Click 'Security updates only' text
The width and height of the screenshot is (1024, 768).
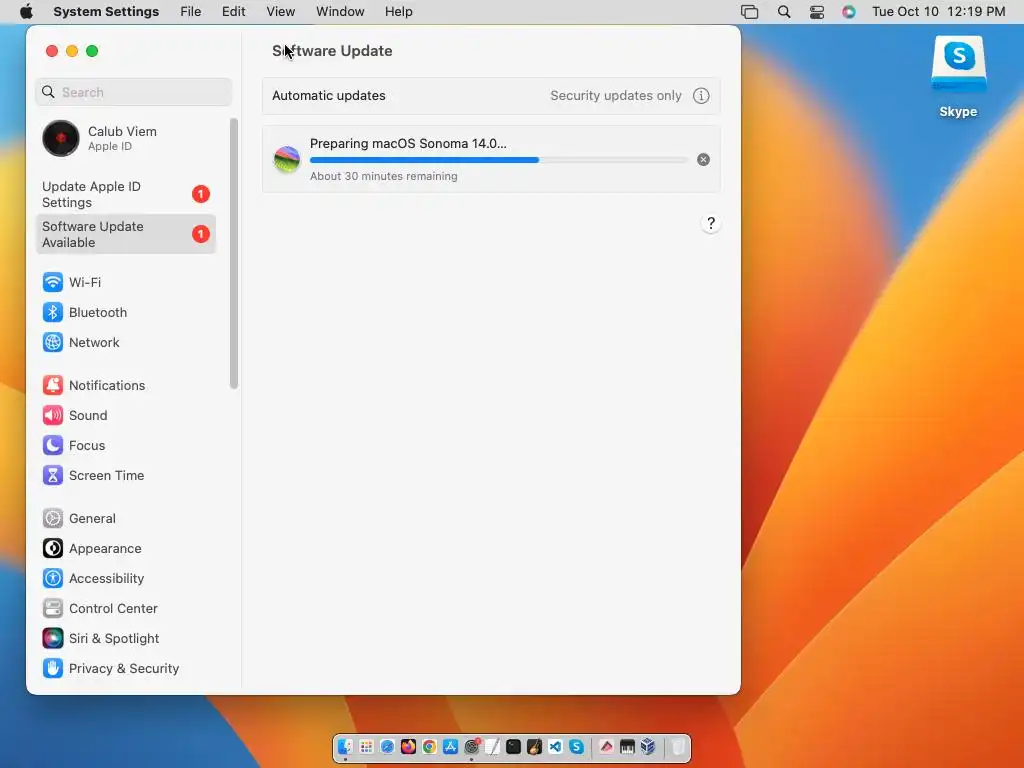click(616, 95)
